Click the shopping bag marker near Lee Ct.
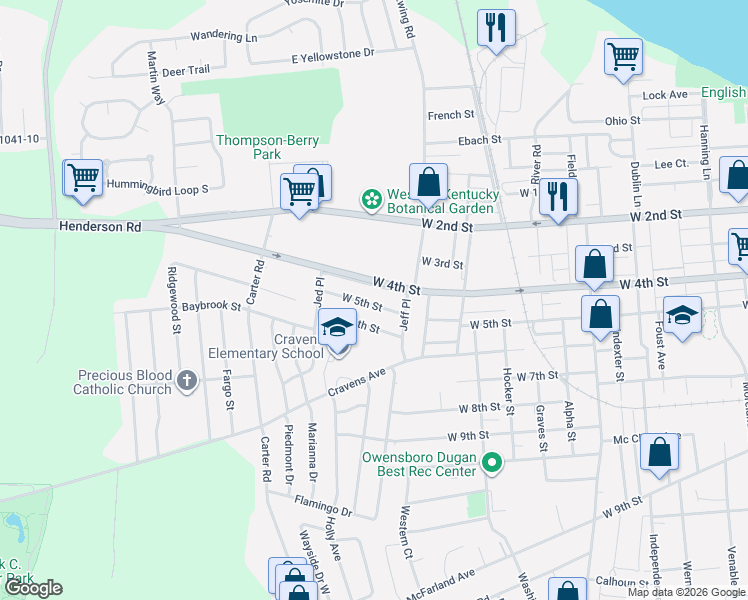The height and width of the screenshot is (600, 748). pyautogui.click(x=736, y=177)
